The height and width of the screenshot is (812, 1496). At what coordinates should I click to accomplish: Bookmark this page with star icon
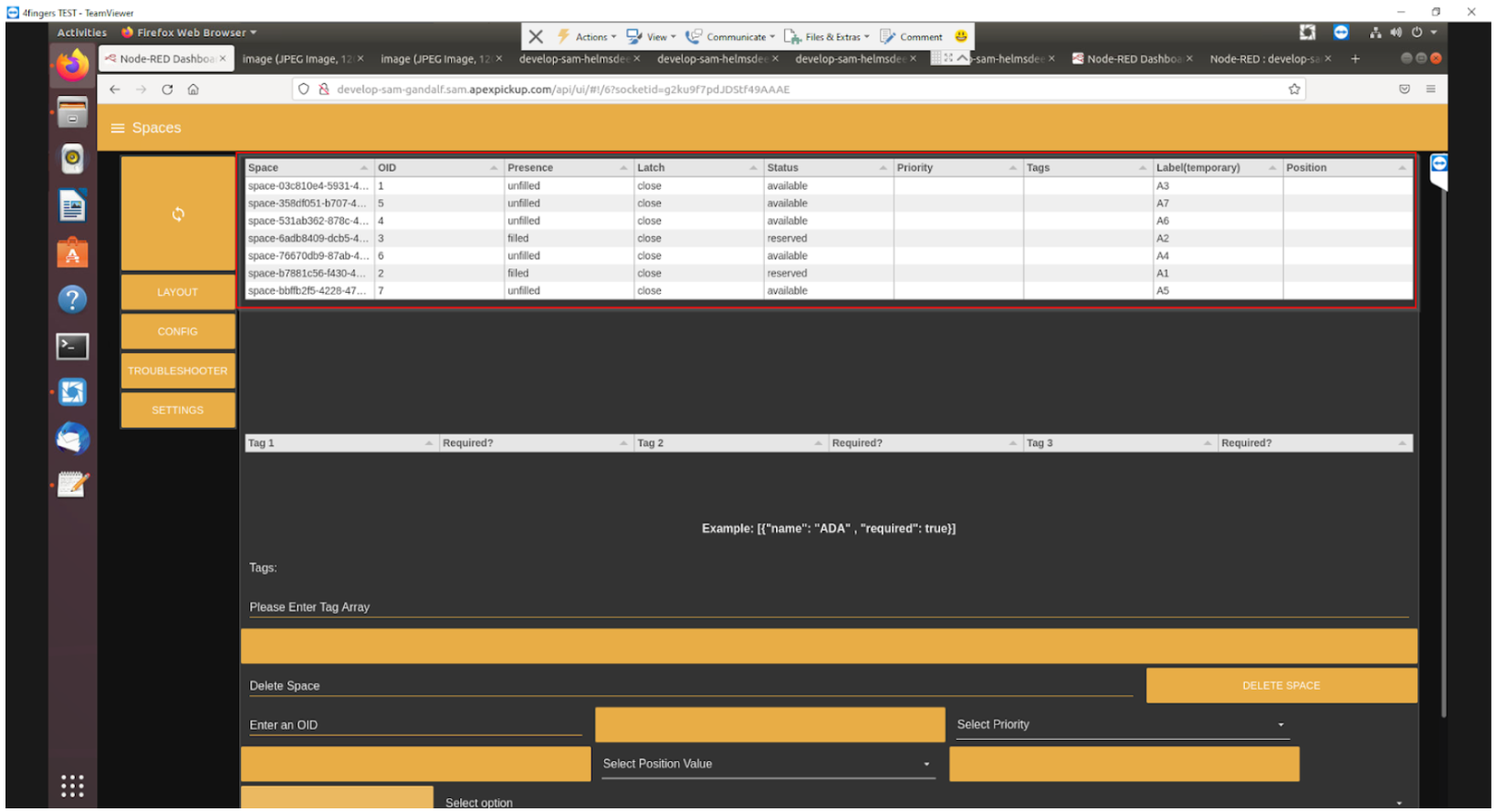[1293, 89]
